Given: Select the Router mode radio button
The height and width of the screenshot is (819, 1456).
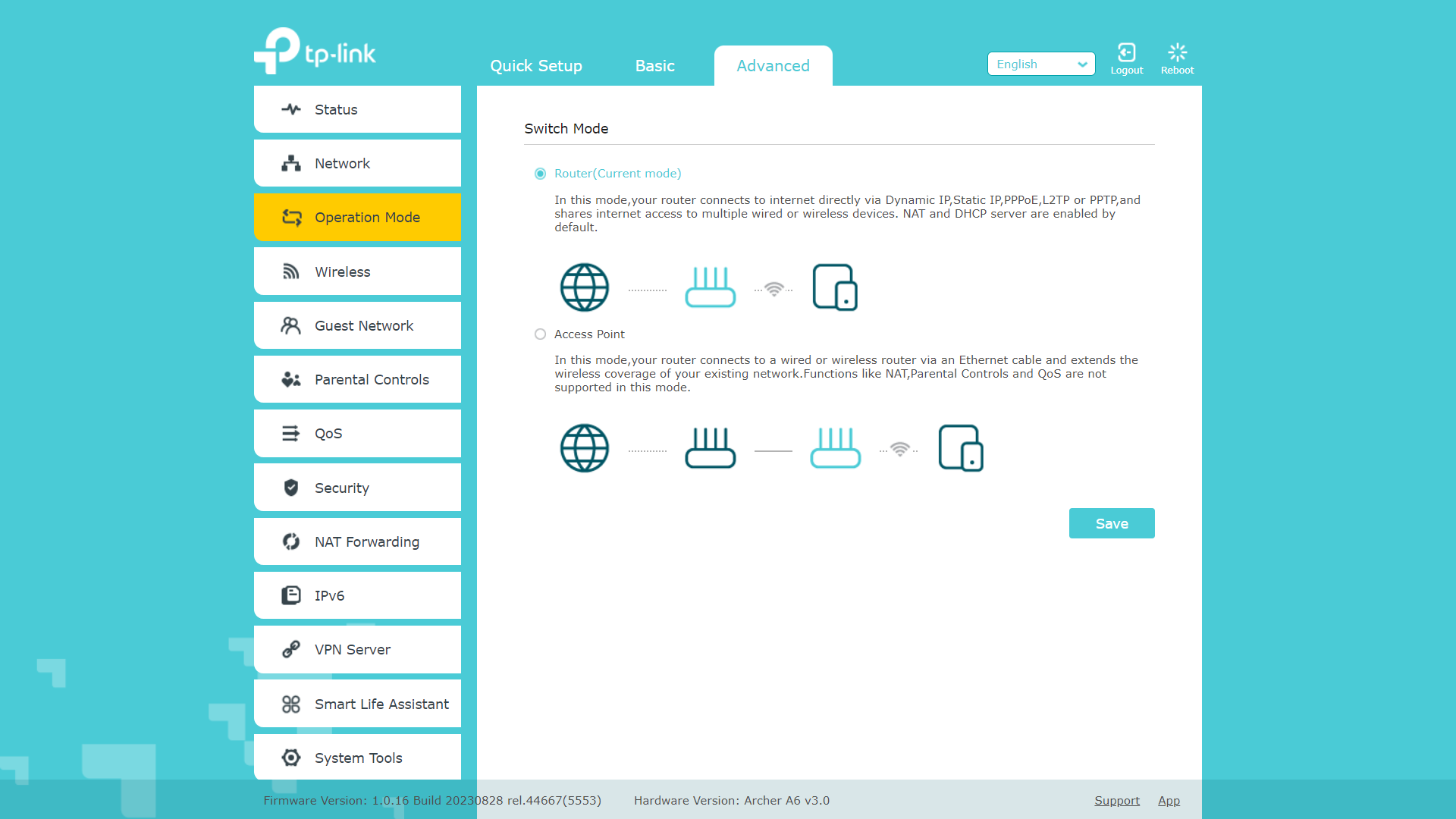Looking at the screenshot, I should (540, 174).
